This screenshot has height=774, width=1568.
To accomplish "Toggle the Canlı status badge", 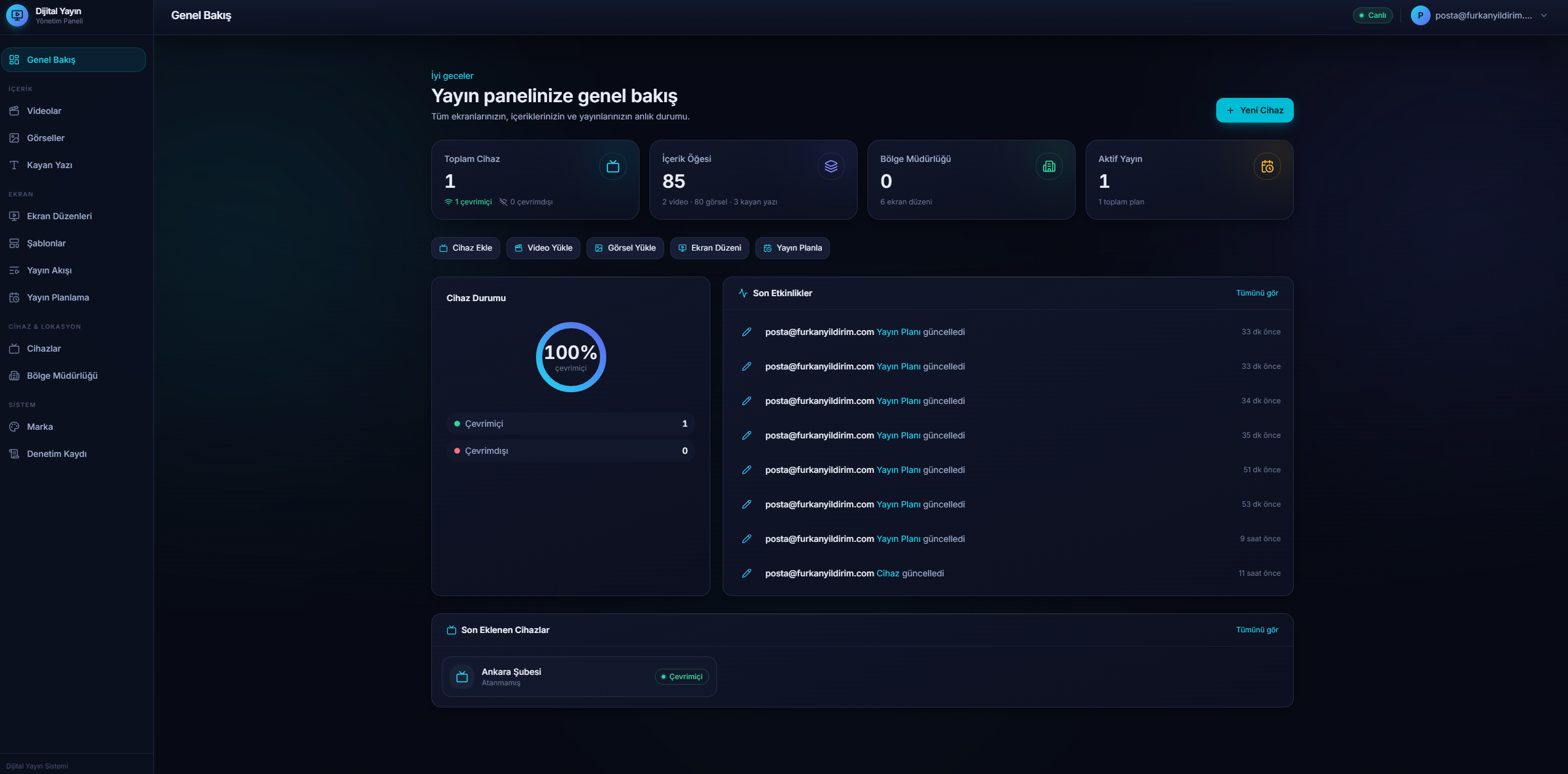I will [x=1372, y=15].
